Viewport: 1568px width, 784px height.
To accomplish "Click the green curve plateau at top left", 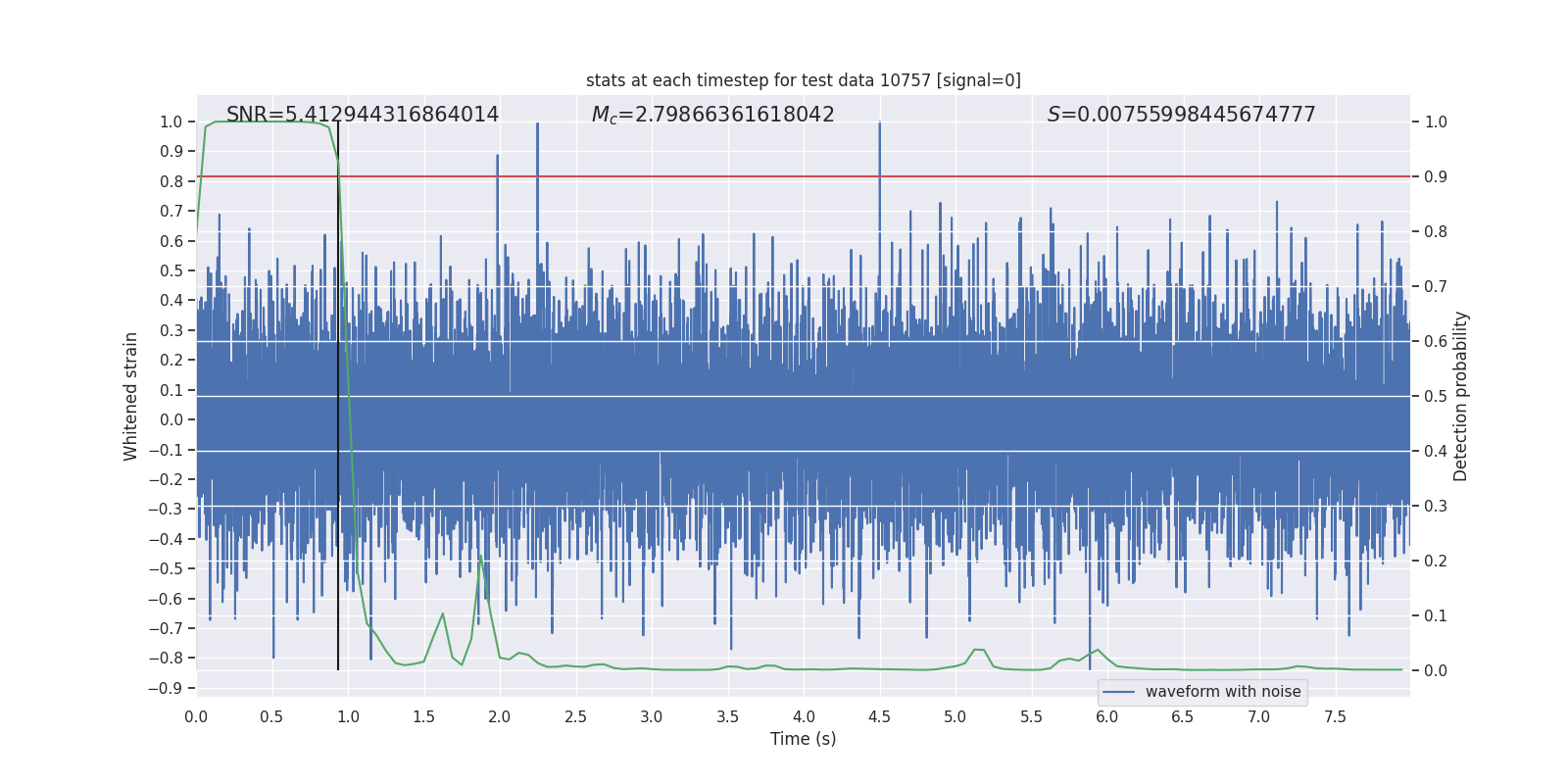I will tap(265, 122).
